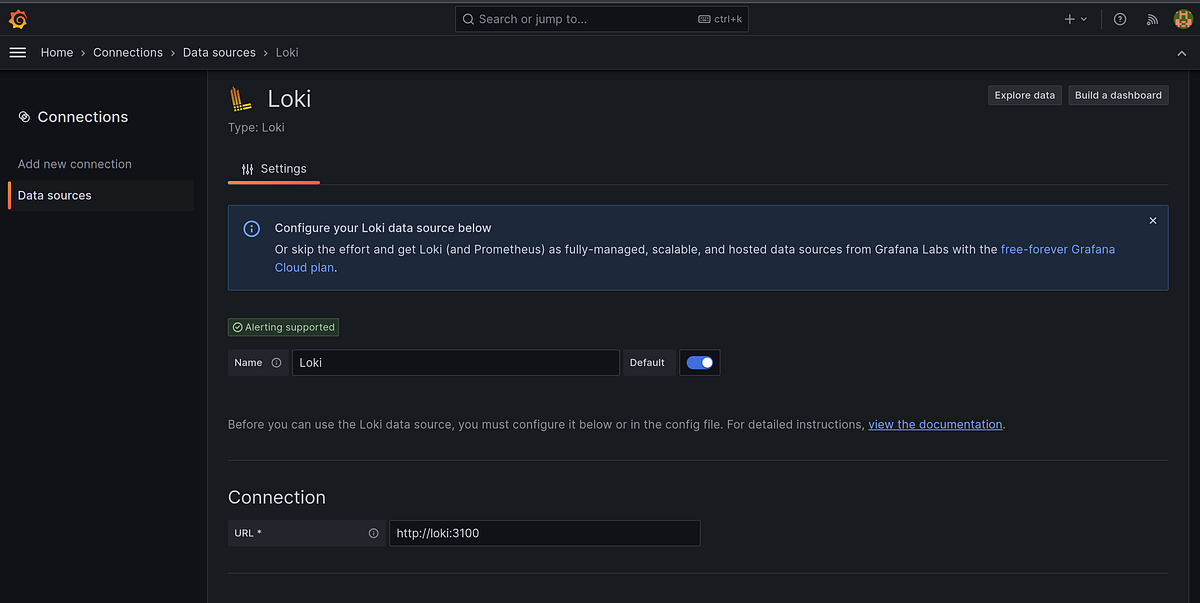The height and width of the screenshot is (603, 1200).
Task: Click the Grafana logo
Action: 17,18
